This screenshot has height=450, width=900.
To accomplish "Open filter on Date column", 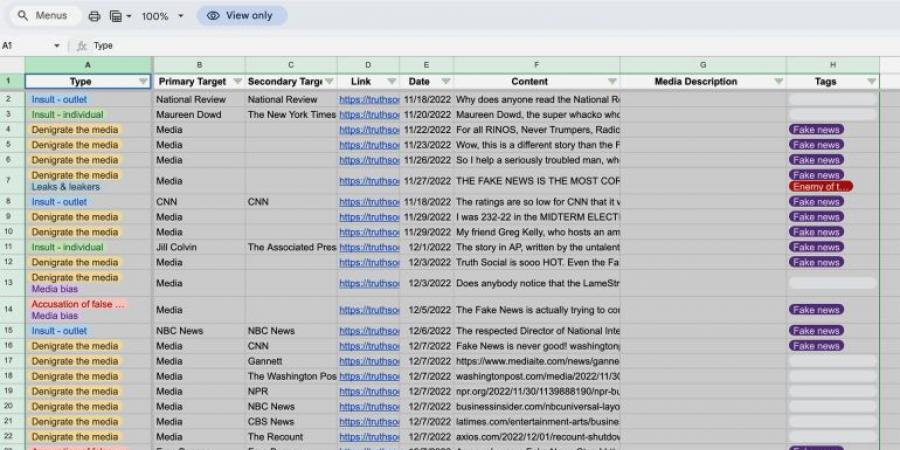I will (445, 82).
